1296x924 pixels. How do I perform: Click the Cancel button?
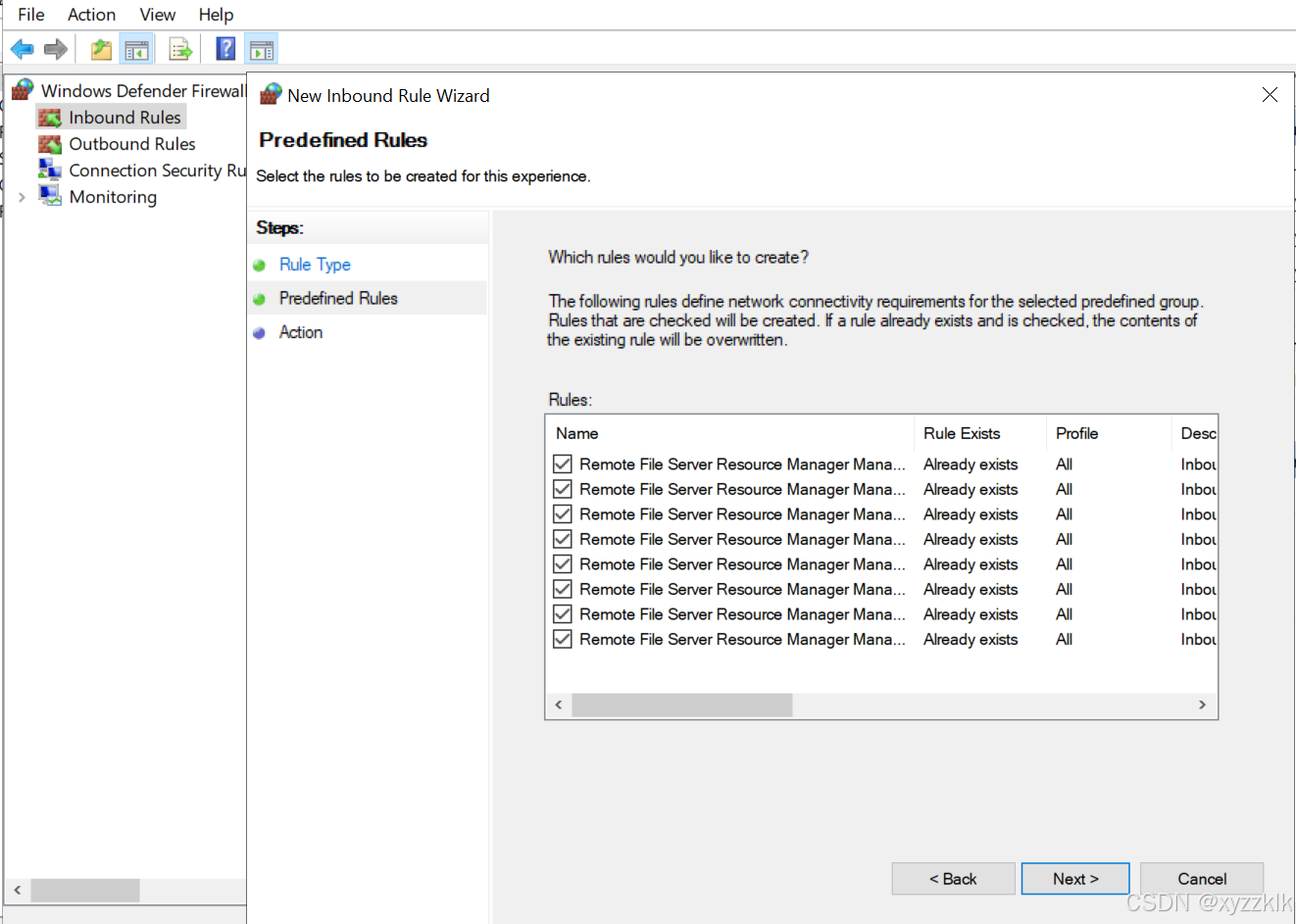(1202, 879)
